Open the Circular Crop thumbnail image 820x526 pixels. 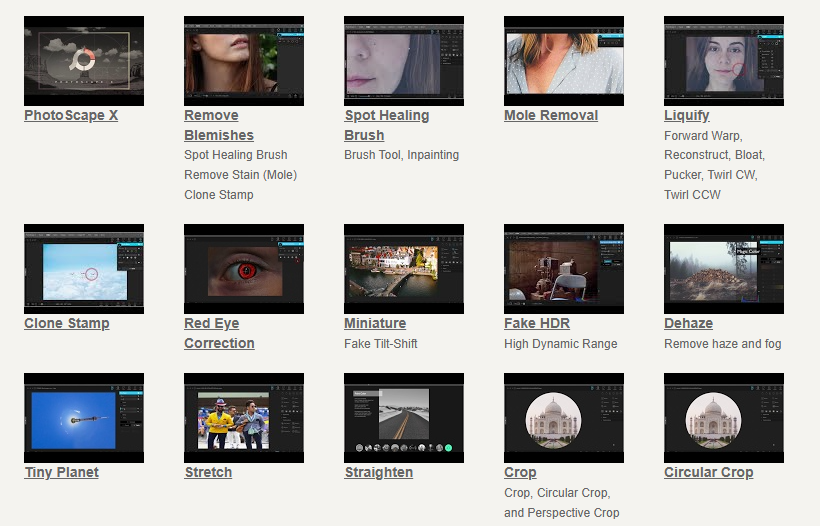(724, 418)
